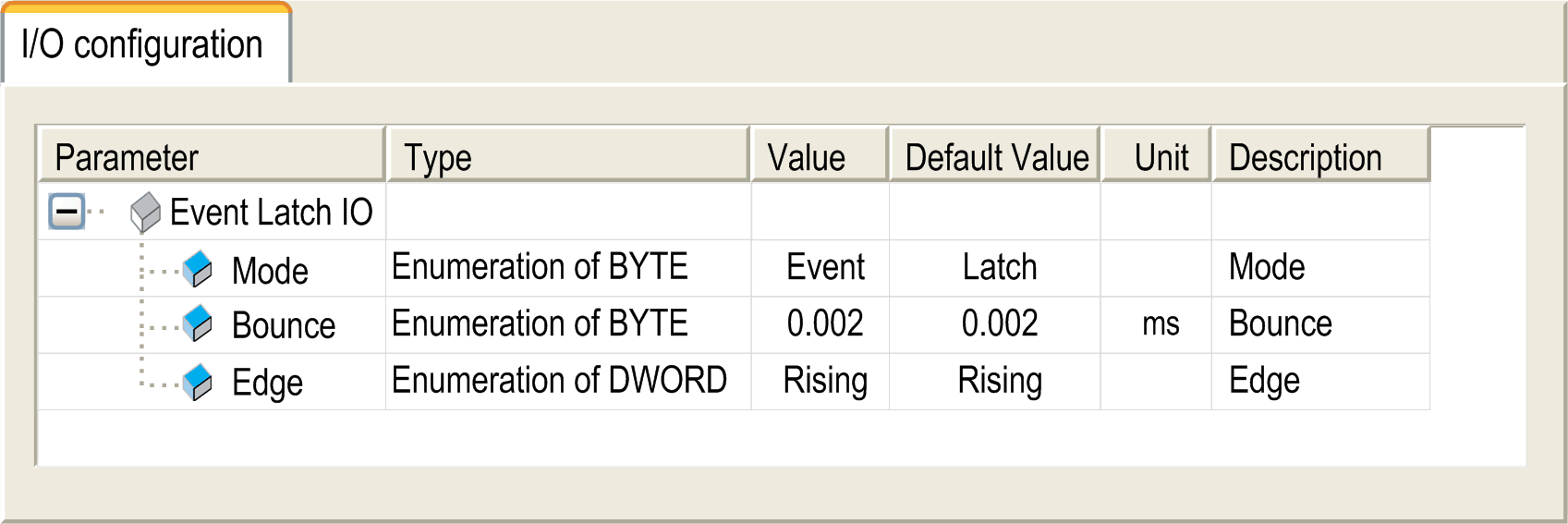Image resolution: width=1568 pixels, height=524 pixels.
Task: Click the gray cube icon beside Event Latch IO
Action: [x=145, y=213]
